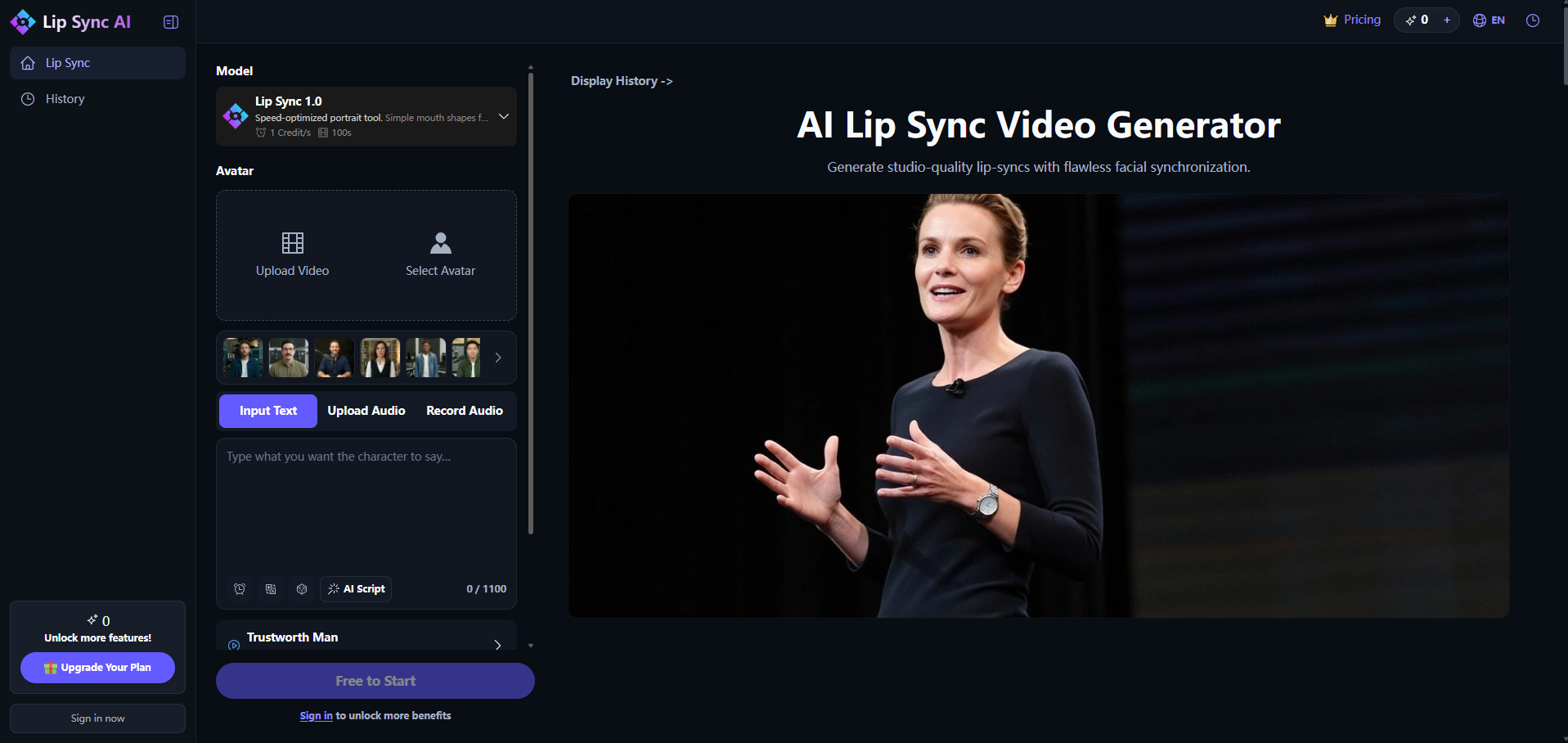Open the EN language selector
1568x743 pixels.
(x=1489, y=20)
